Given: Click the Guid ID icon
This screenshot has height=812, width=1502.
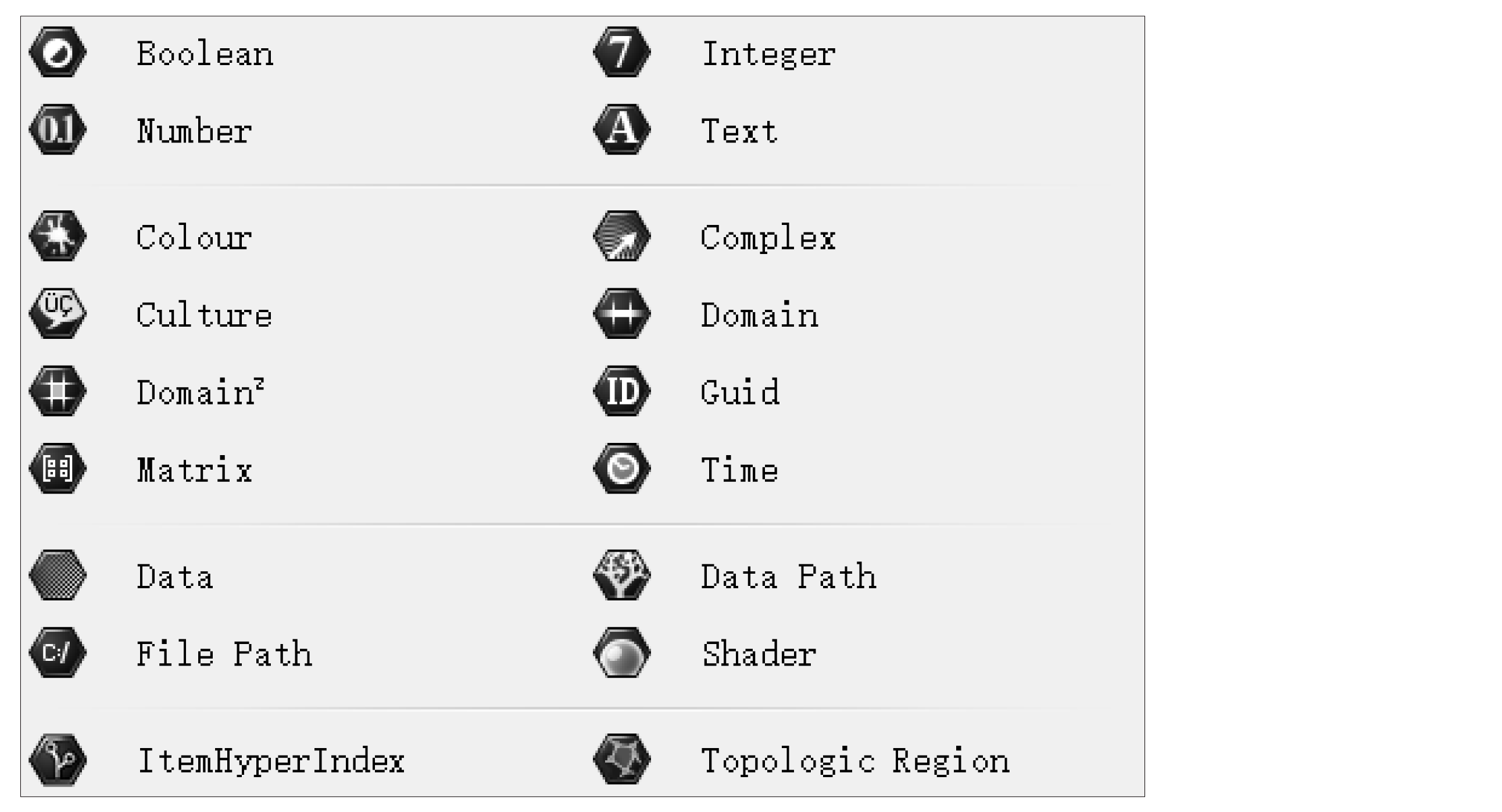Looking at the screenshot, I should click(x=622, y=391).
